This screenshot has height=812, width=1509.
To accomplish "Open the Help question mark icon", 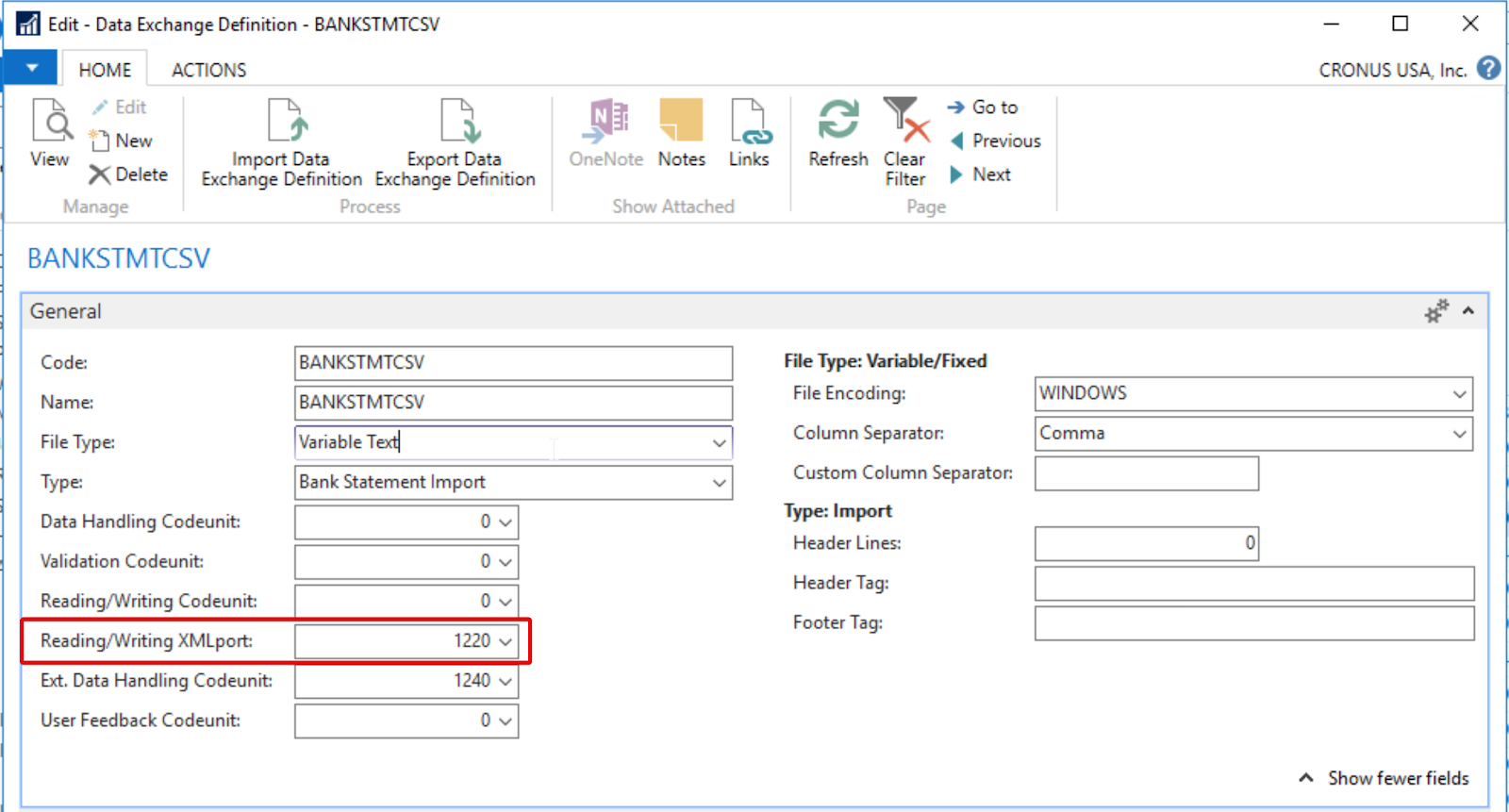I will (x=1489, y=69).
